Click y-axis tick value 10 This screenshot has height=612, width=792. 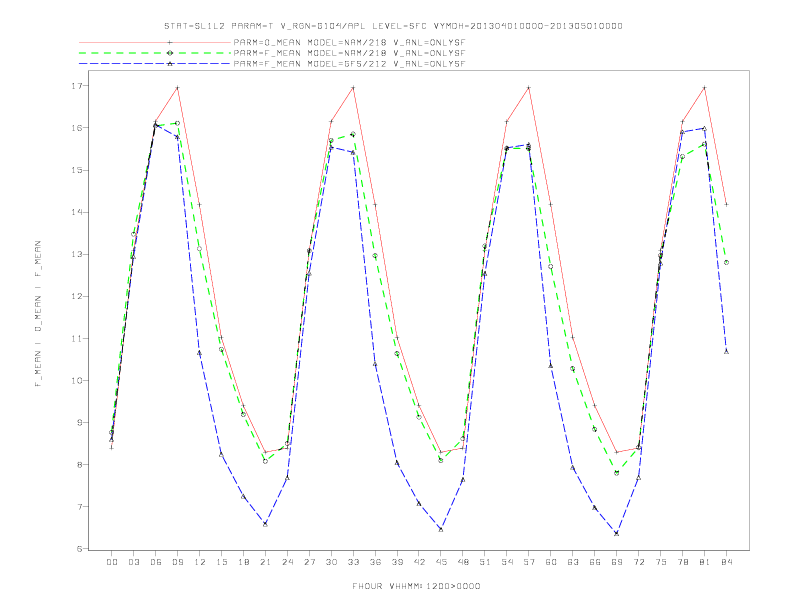point(76,380)
